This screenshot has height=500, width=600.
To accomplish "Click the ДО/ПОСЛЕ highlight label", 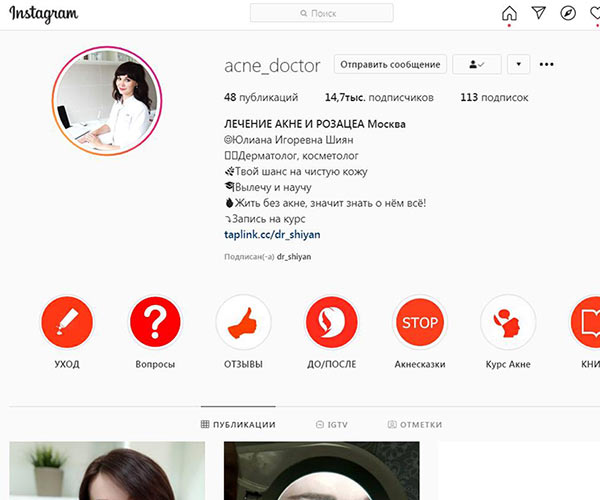I will pos(332,364).
